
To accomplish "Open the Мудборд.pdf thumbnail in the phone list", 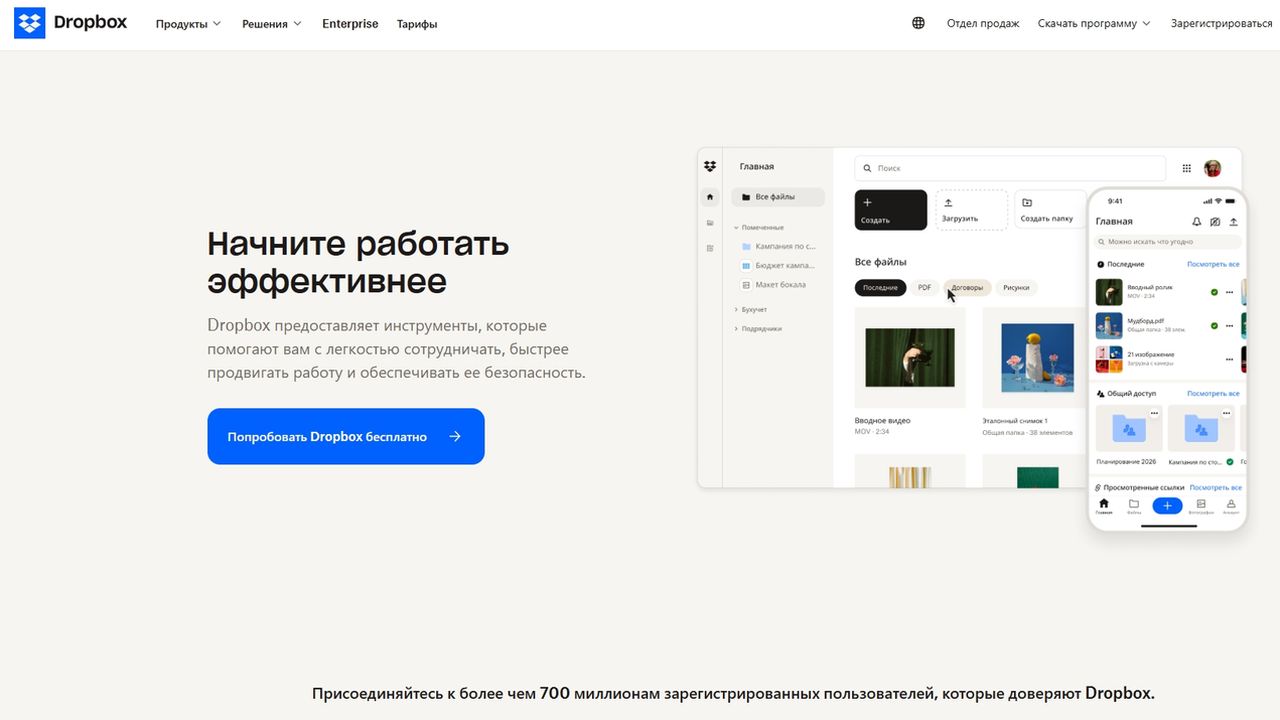I will click(x=1109, y=325).
